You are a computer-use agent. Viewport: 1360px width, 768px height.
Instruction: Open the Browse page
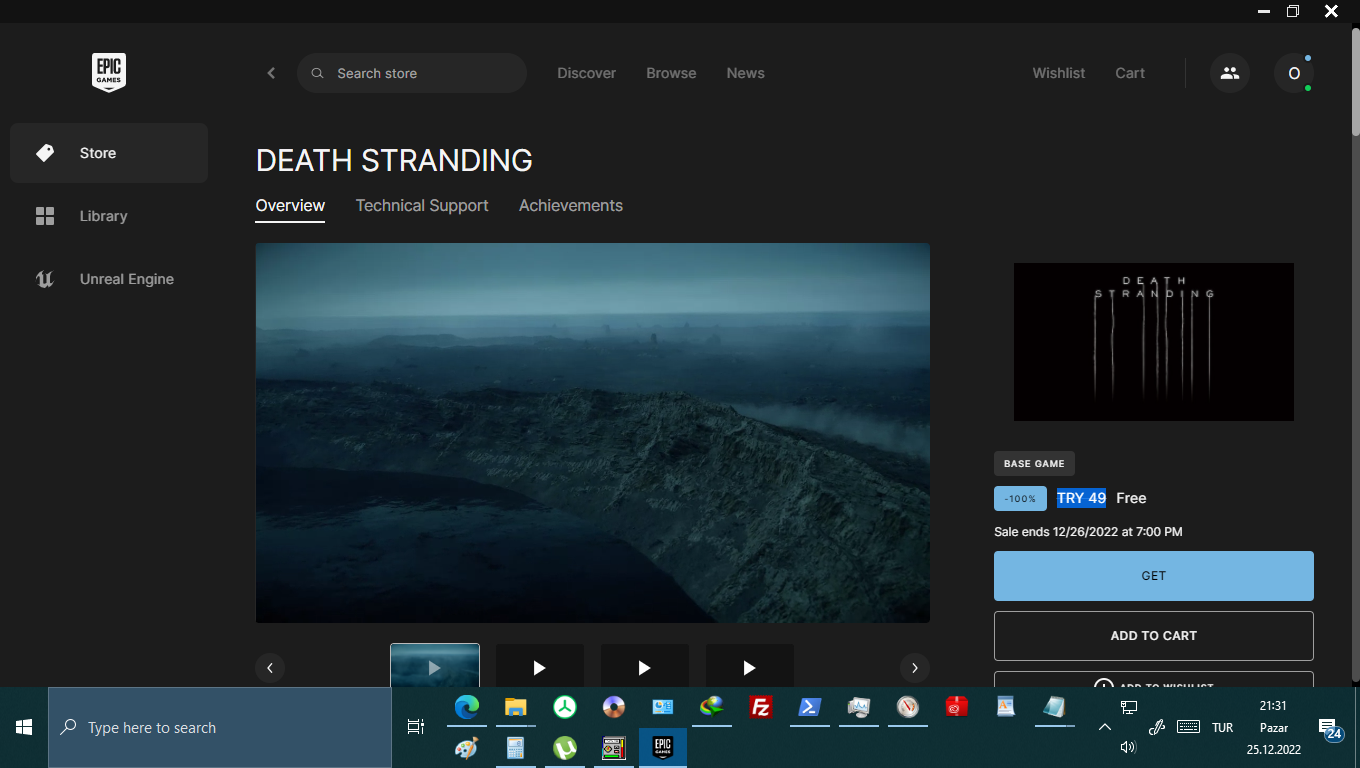(x=671, y=73)
